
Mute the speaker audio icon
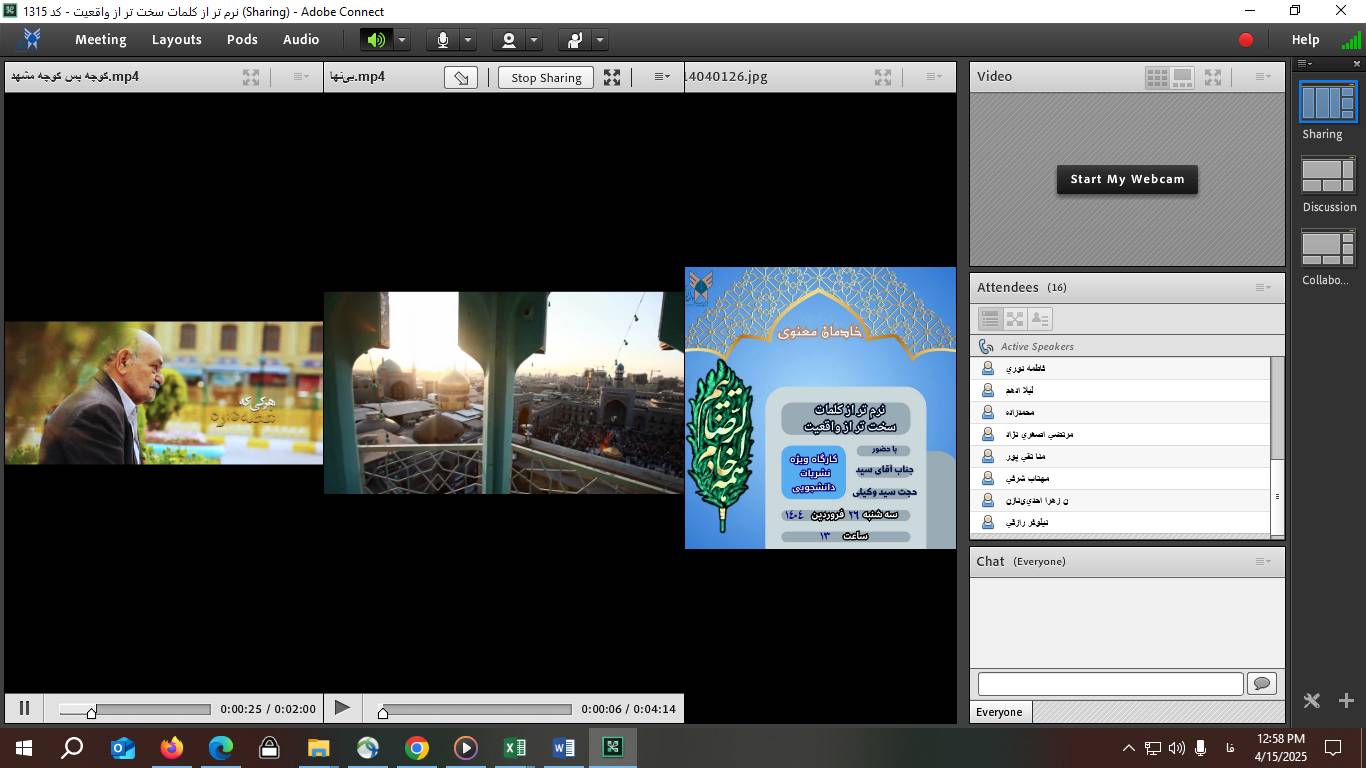point(376,40)
